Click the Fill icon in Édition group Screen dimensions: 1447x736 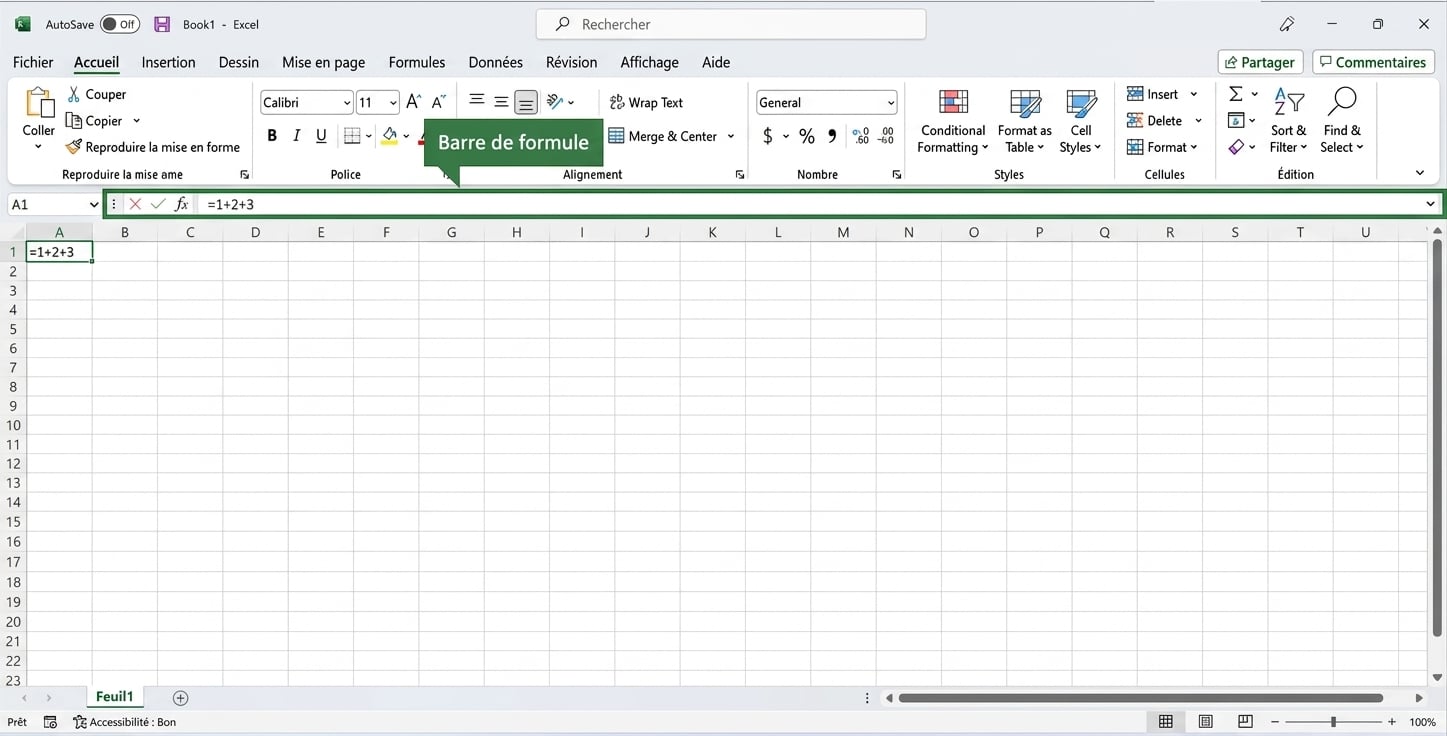point(1236,120)
